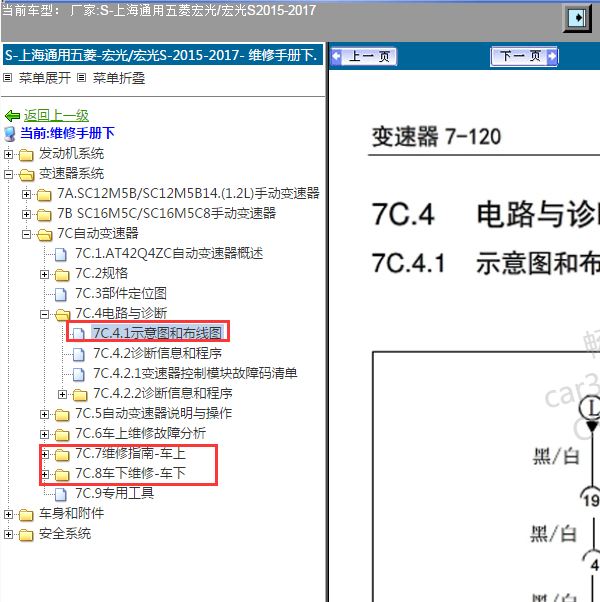Click the 7C.6 folder icon
The height and width of the screenshot is (602, 600).
62,435
